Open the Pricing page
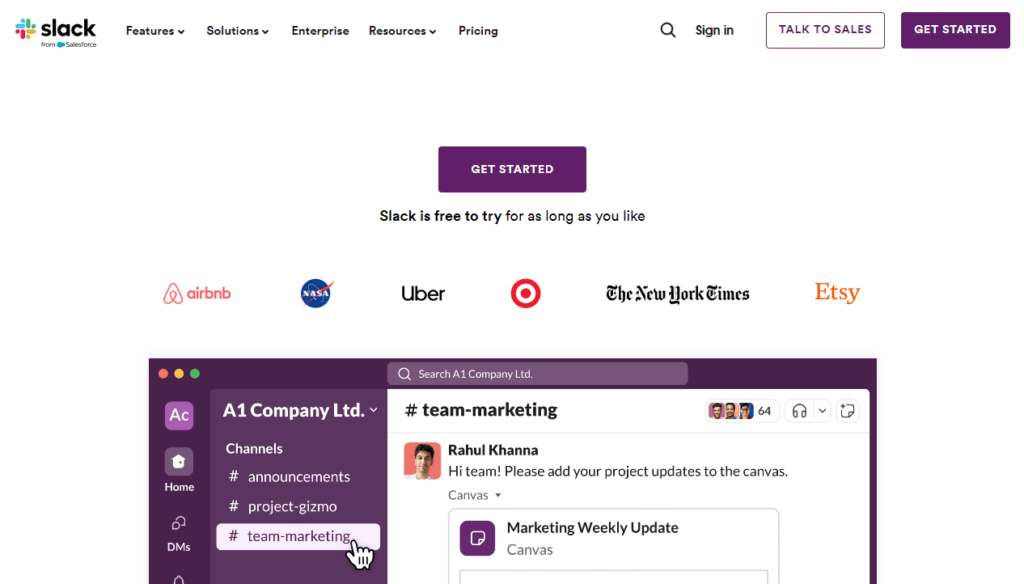 [x=477, y=31]
